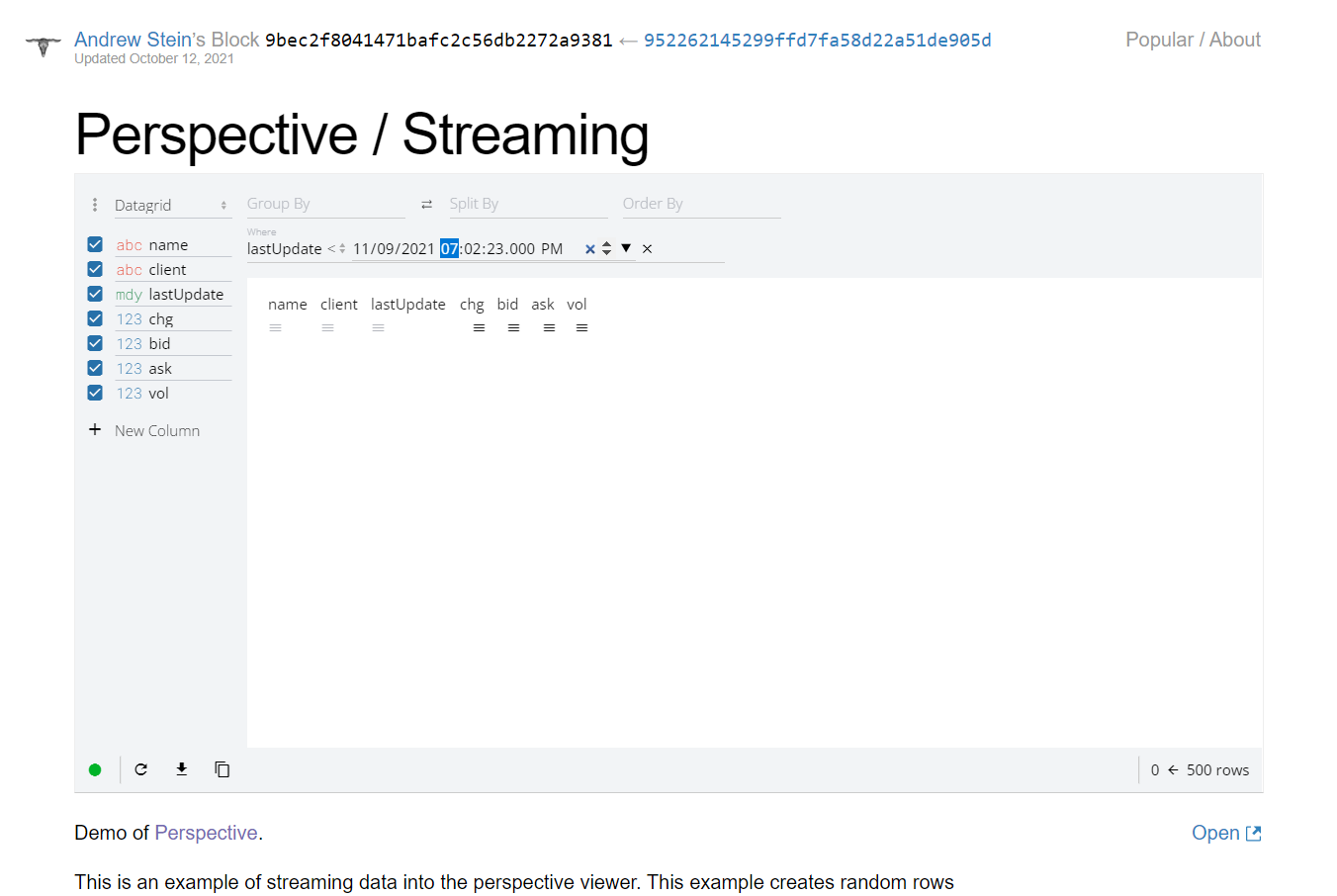Uncheck the chg column checkbox
1337x896 pixels.
pyautogui.click(x=95, y=318)
